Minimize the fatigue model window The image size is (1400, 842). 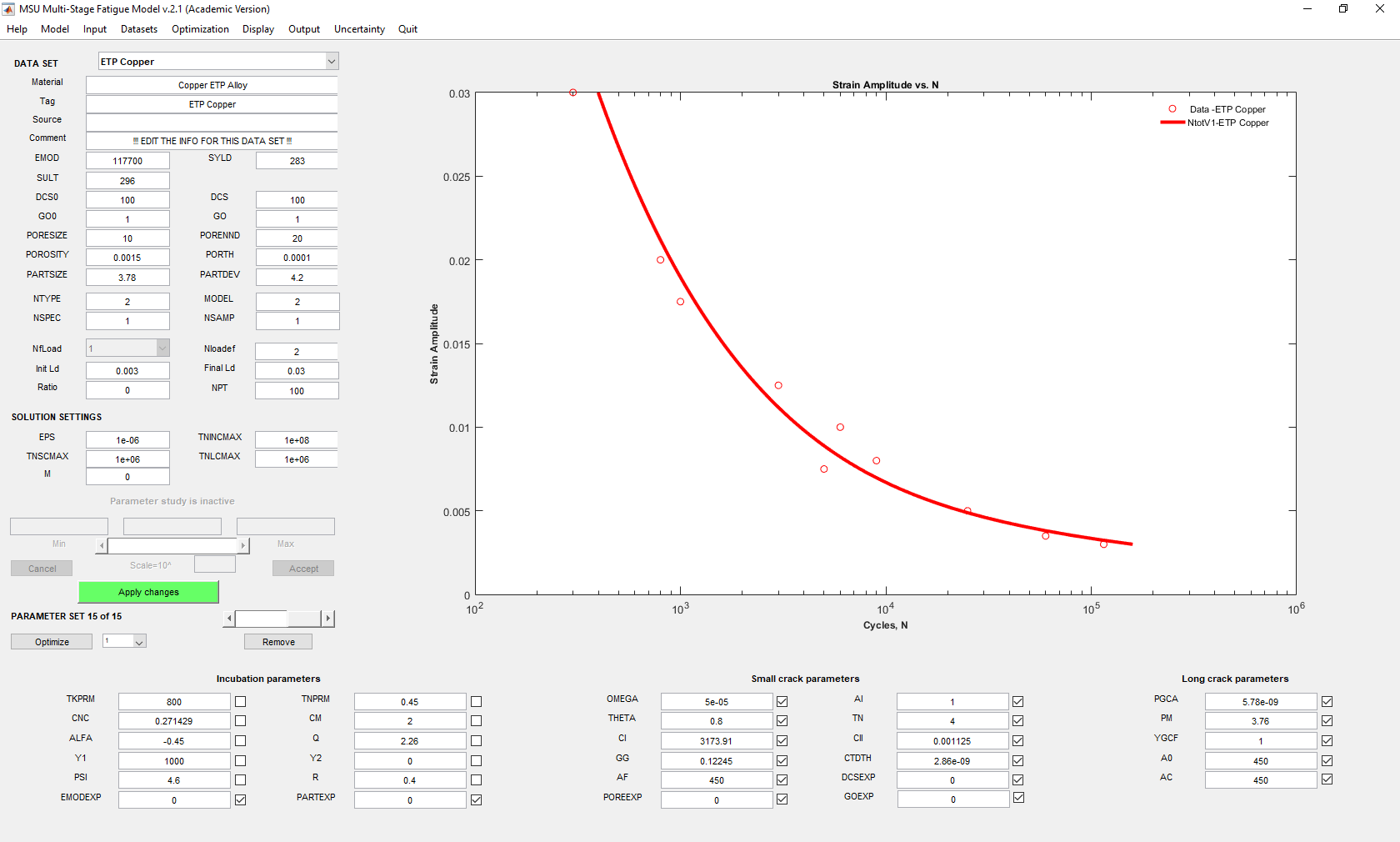point(1307,9)
